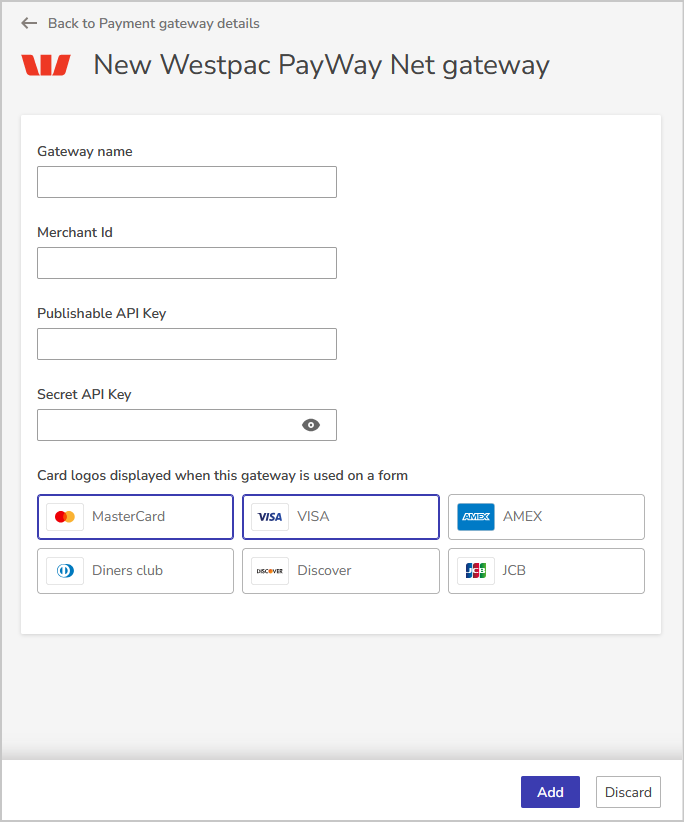Image resolution: width=684 pixels, height=822 pixels.
Task: Enable the Diners club card option
Action: tap(135, 571)
